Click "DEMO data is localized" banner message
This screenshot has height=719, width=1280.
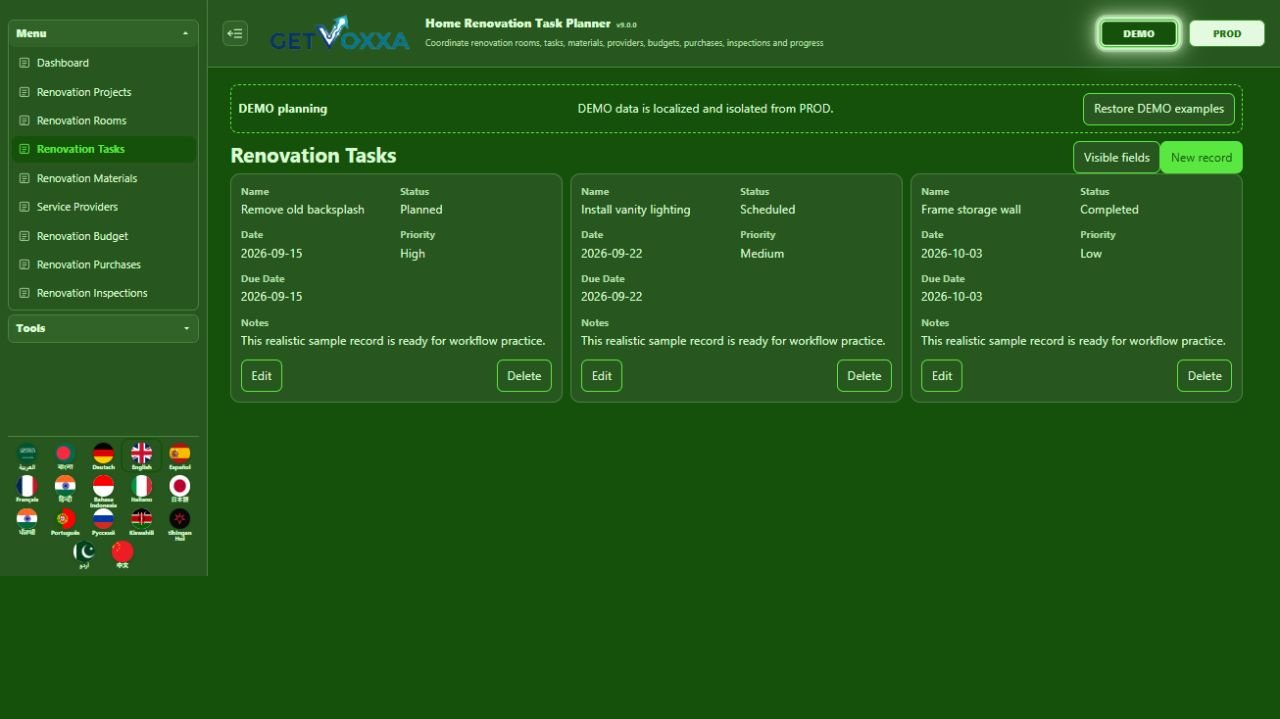[705, 109]
